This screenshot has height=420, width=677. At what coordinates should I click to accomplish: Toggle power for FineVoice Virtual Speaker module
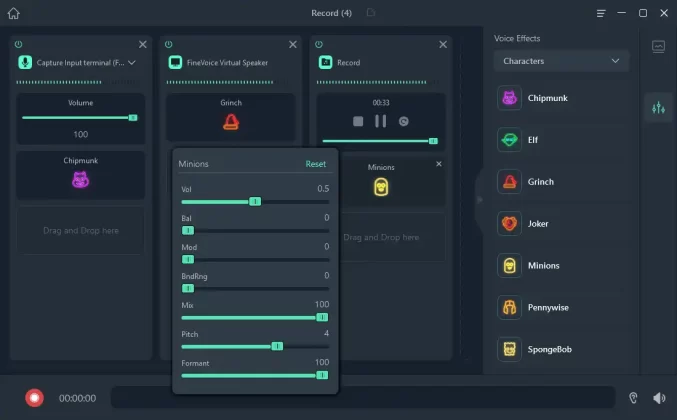click(x=169, y=44)
